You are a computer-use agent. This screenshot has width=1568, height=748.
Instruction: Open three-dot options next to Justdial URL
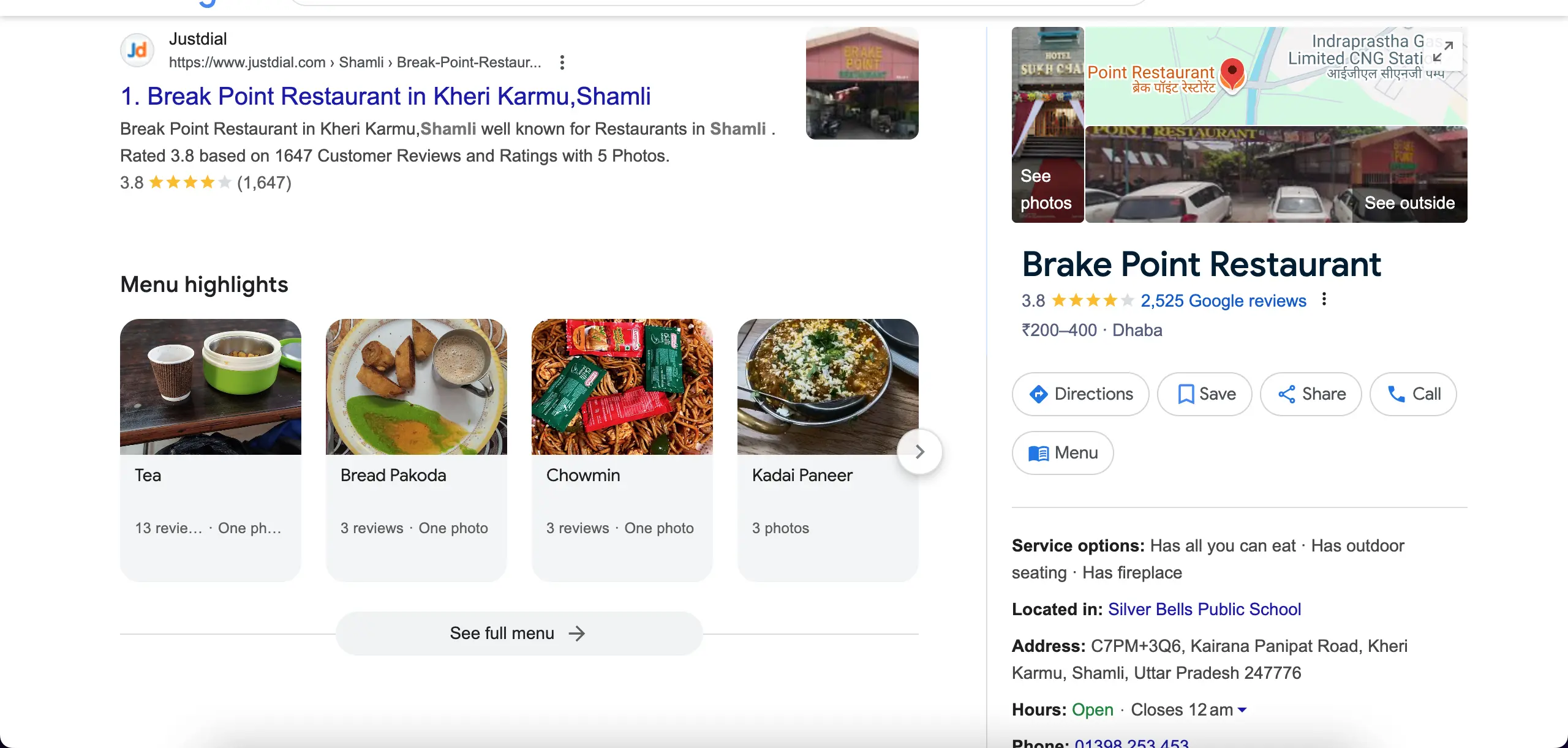pos(562,62)
